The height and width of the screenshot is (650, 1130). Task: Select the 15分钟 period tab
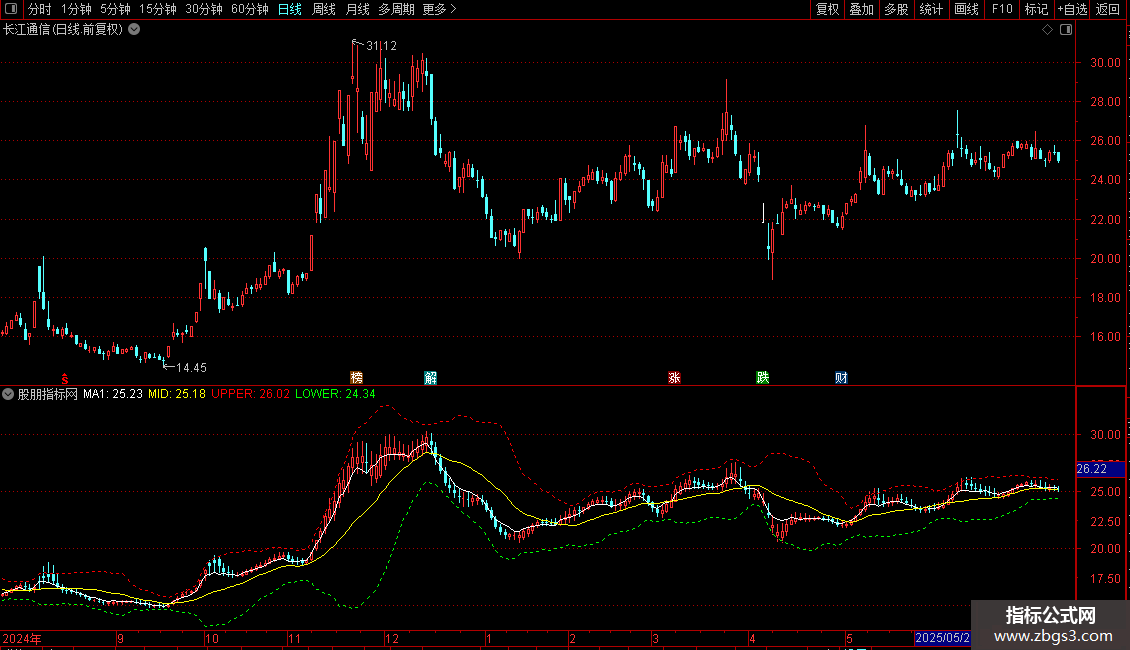[157, 9]
